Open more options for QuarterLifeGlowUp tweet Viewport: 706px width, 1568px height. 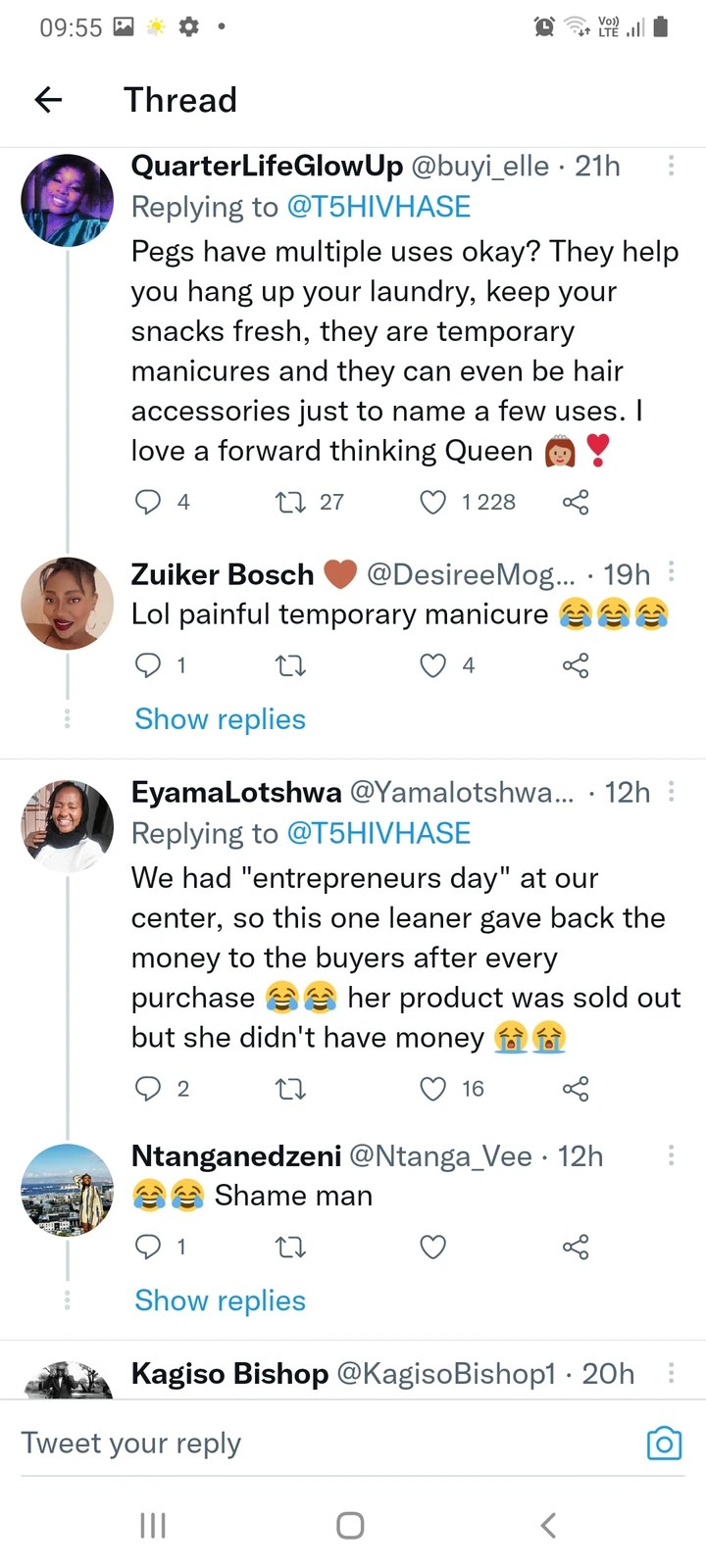(x=671, y=166)
